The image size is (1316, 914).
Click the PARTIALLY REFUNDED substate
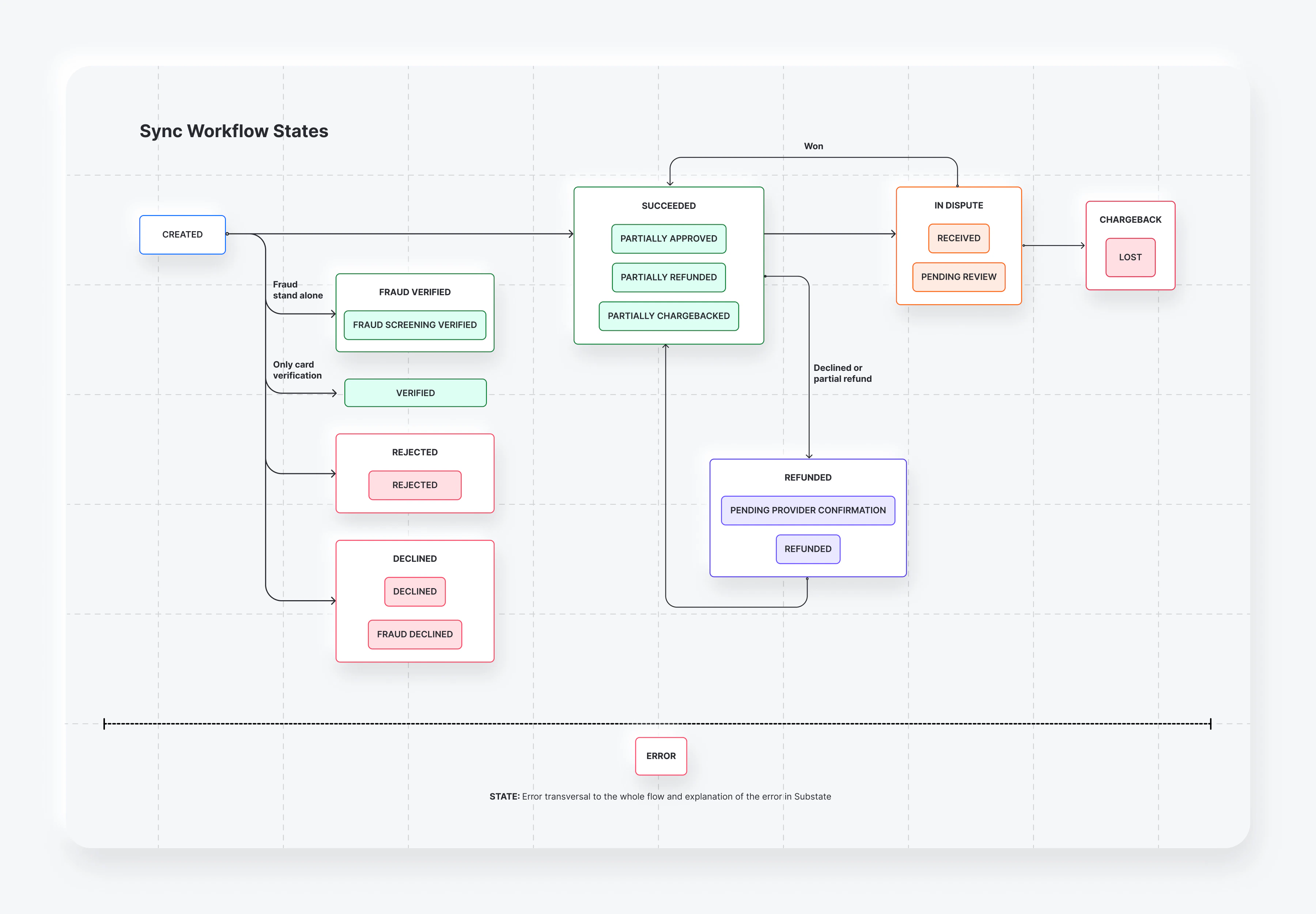[x=668, y=277]
